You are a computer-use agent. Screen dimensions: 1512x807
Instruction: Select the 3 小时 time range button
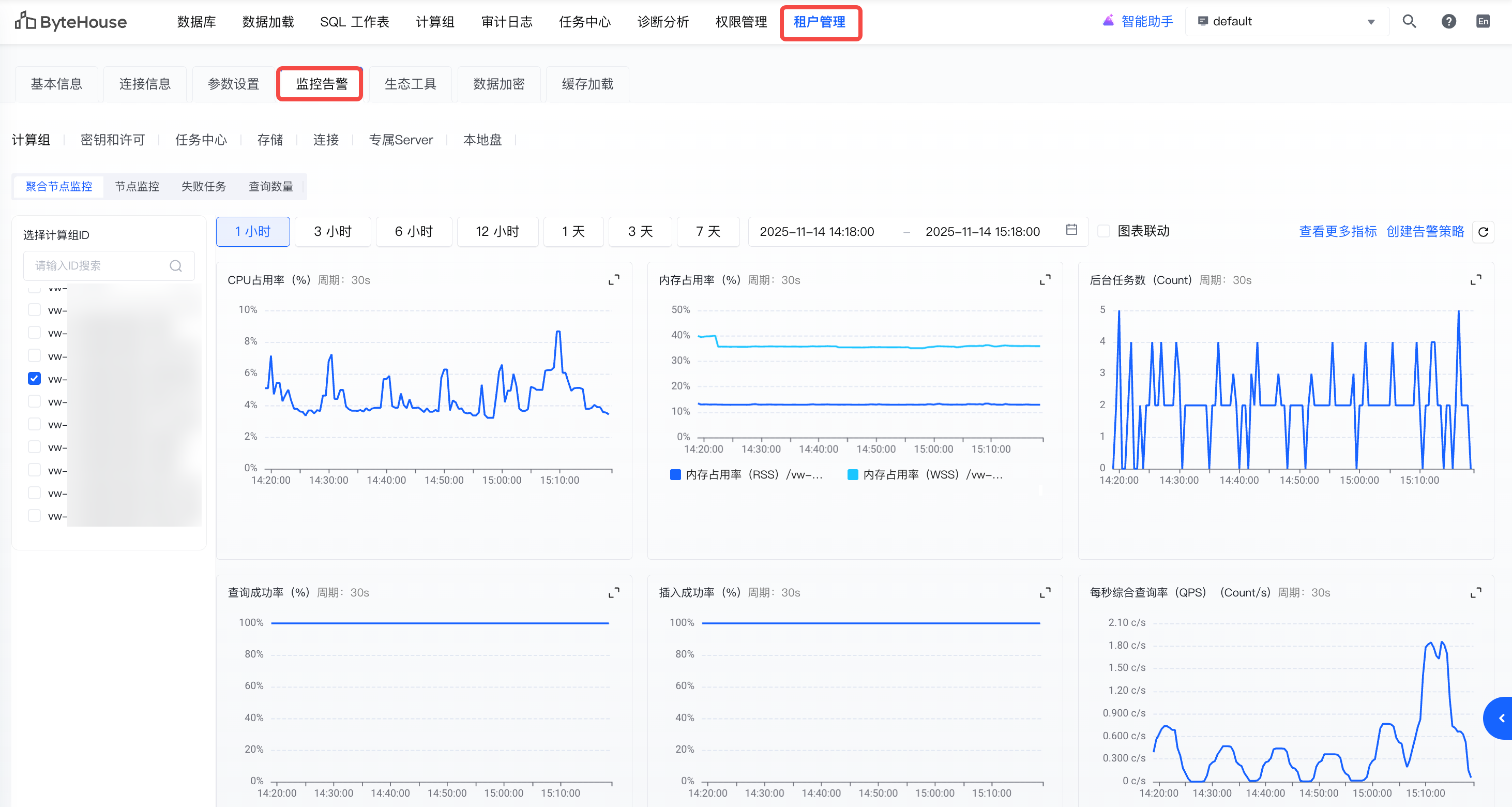pos(332,232)
